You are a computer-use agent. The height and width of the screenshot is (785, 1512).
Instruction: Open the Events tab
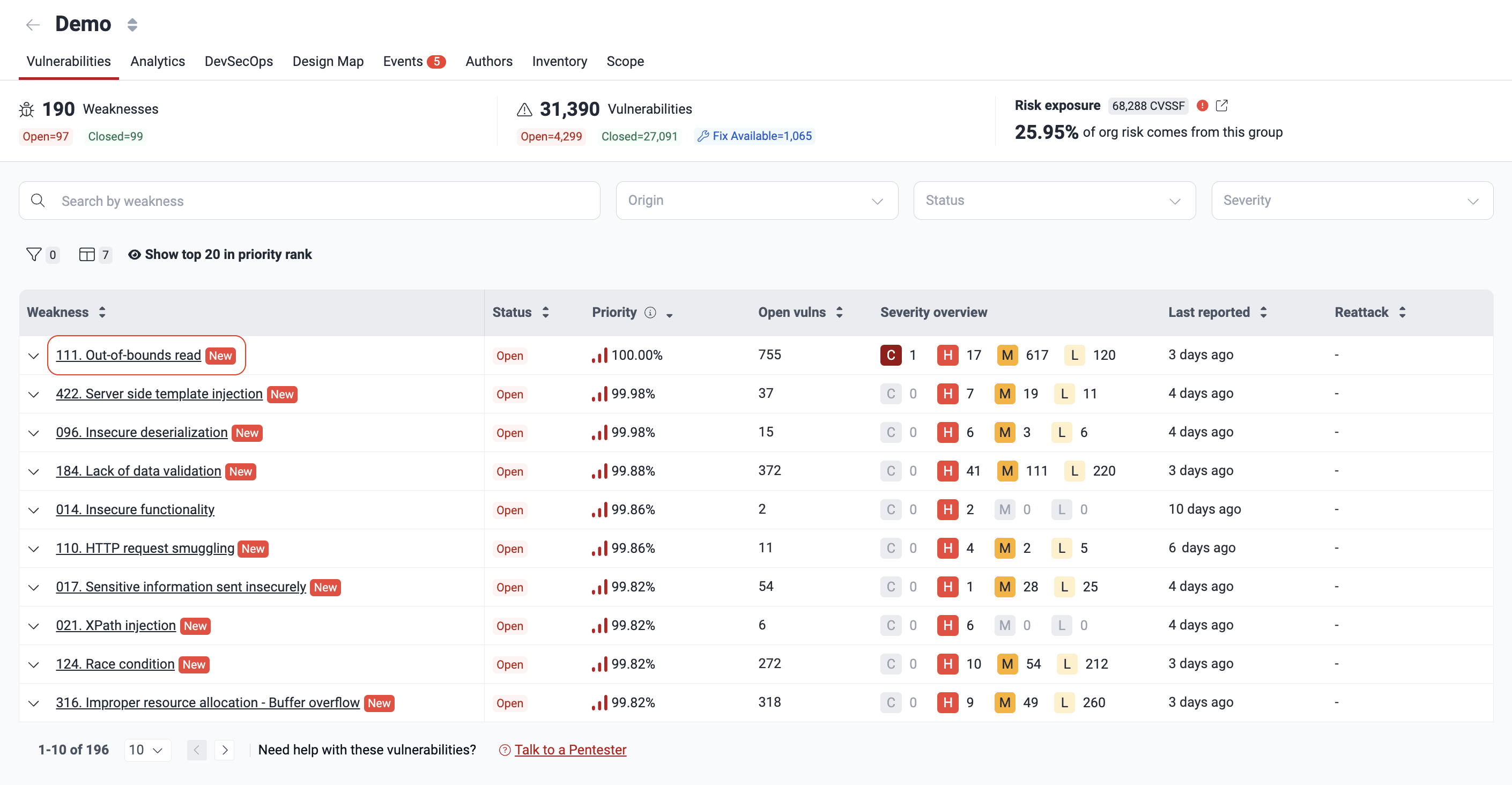pyautogui.click(x=403, y=61)
